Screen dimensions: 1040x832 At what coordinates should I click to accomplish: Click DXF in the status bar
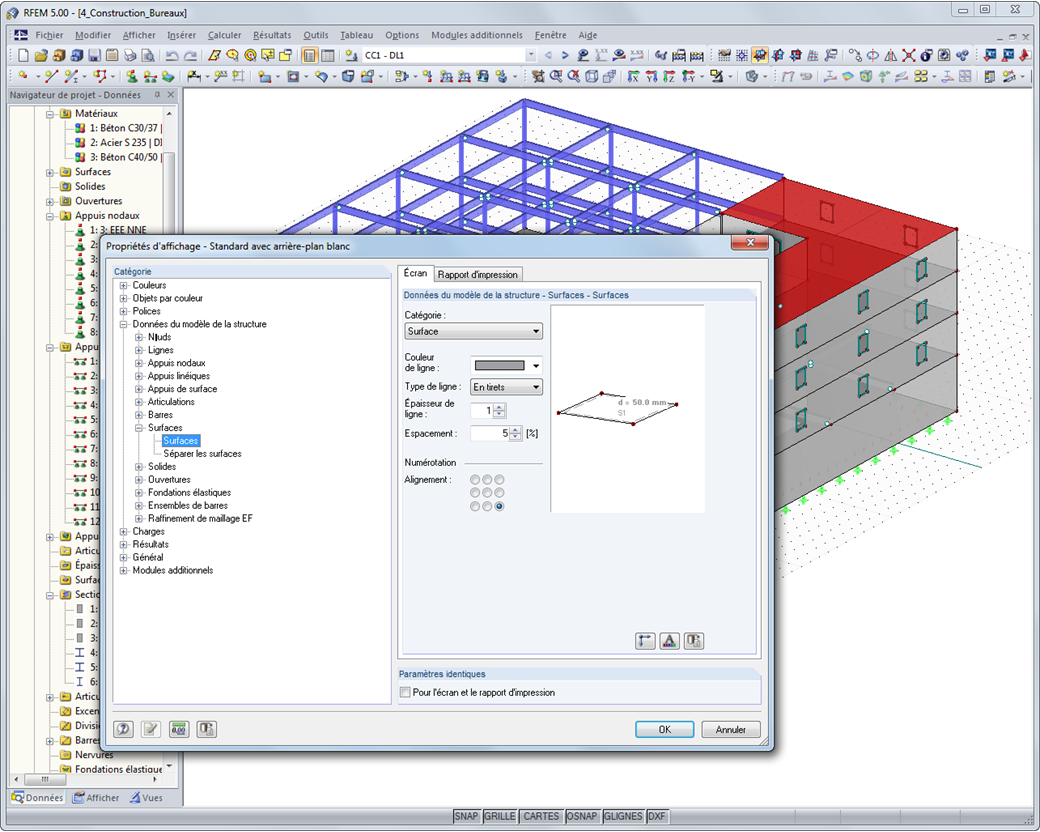pos(657,816)
